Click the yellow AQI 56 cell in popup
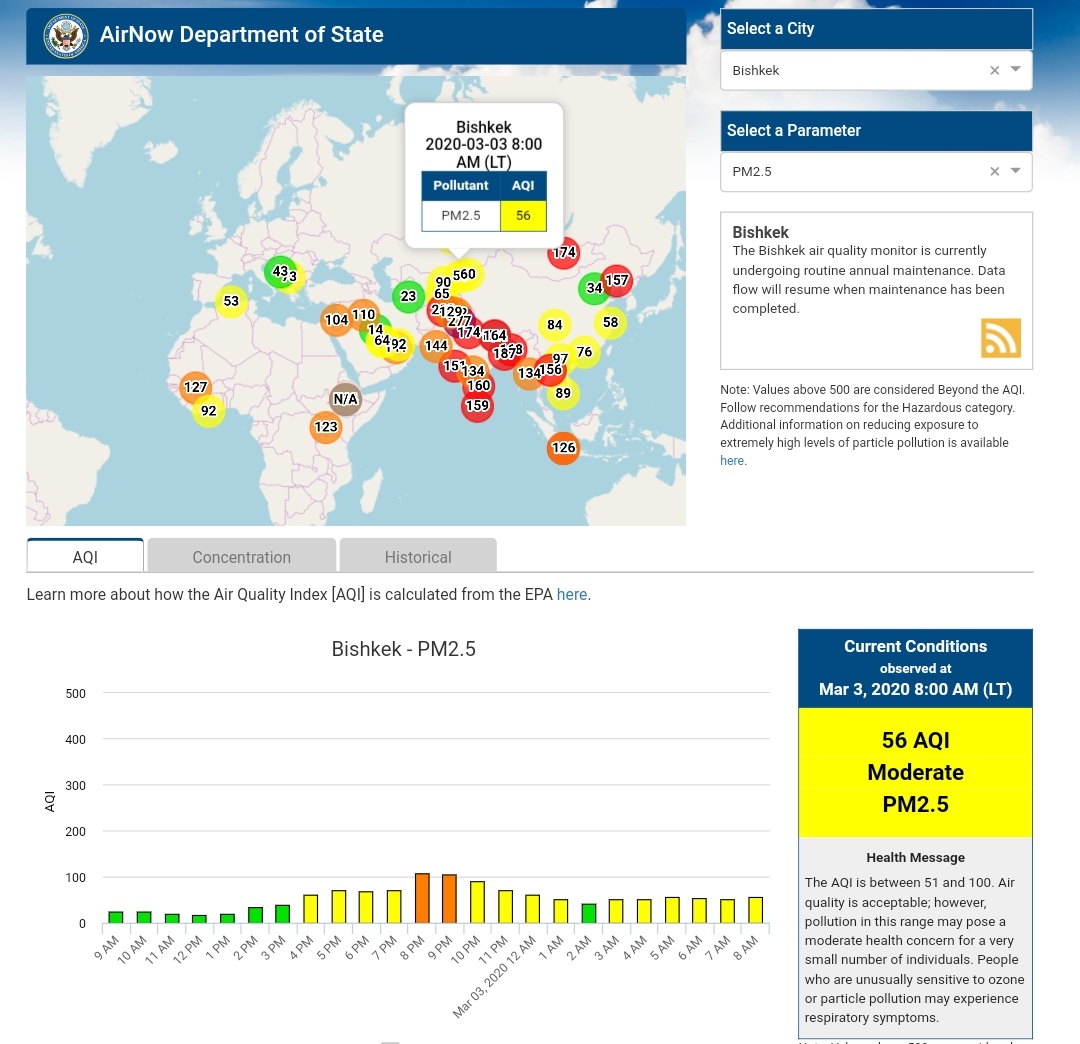Image resolution: width=1080 pixels, height=1044 pixels. [x=523, y=215]
